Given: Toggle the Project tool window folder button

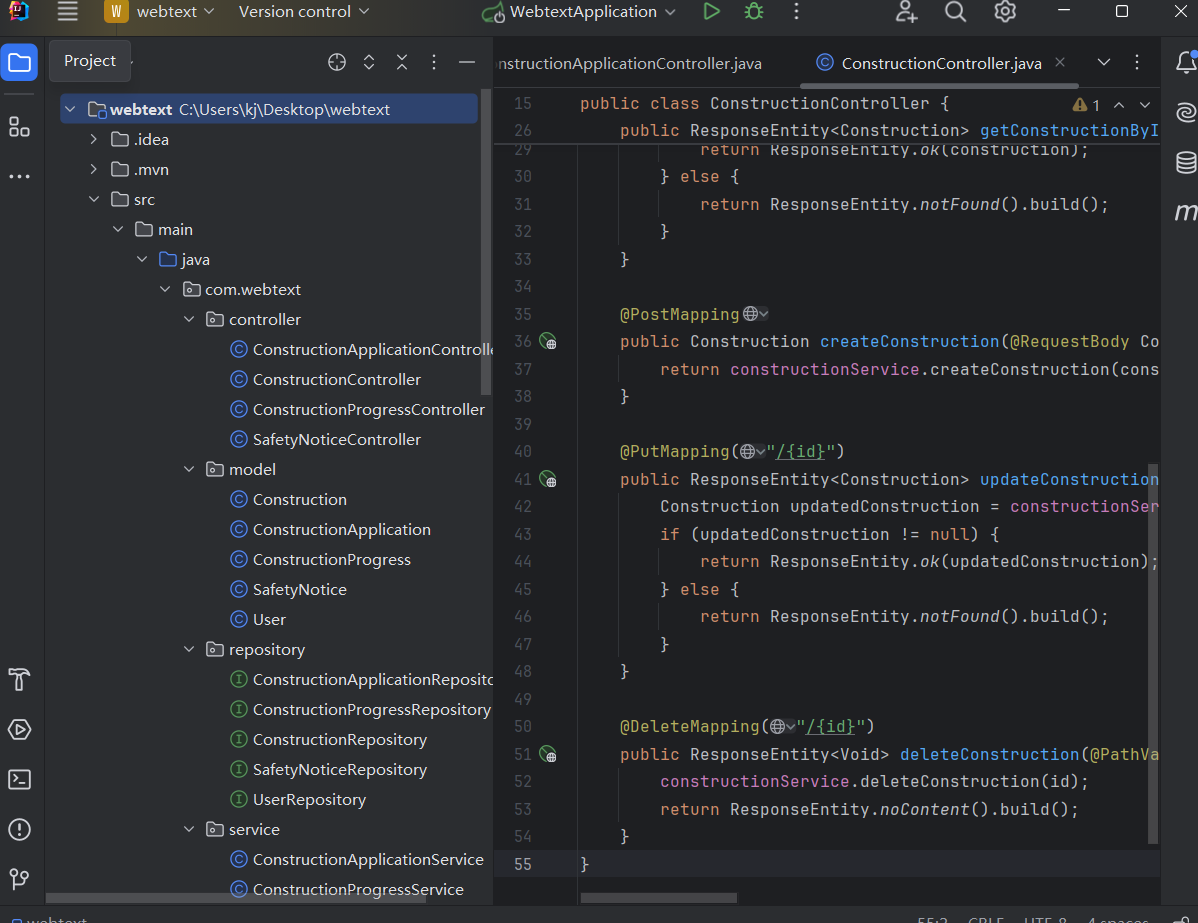Looking at the screenshot, I should 19,62.
